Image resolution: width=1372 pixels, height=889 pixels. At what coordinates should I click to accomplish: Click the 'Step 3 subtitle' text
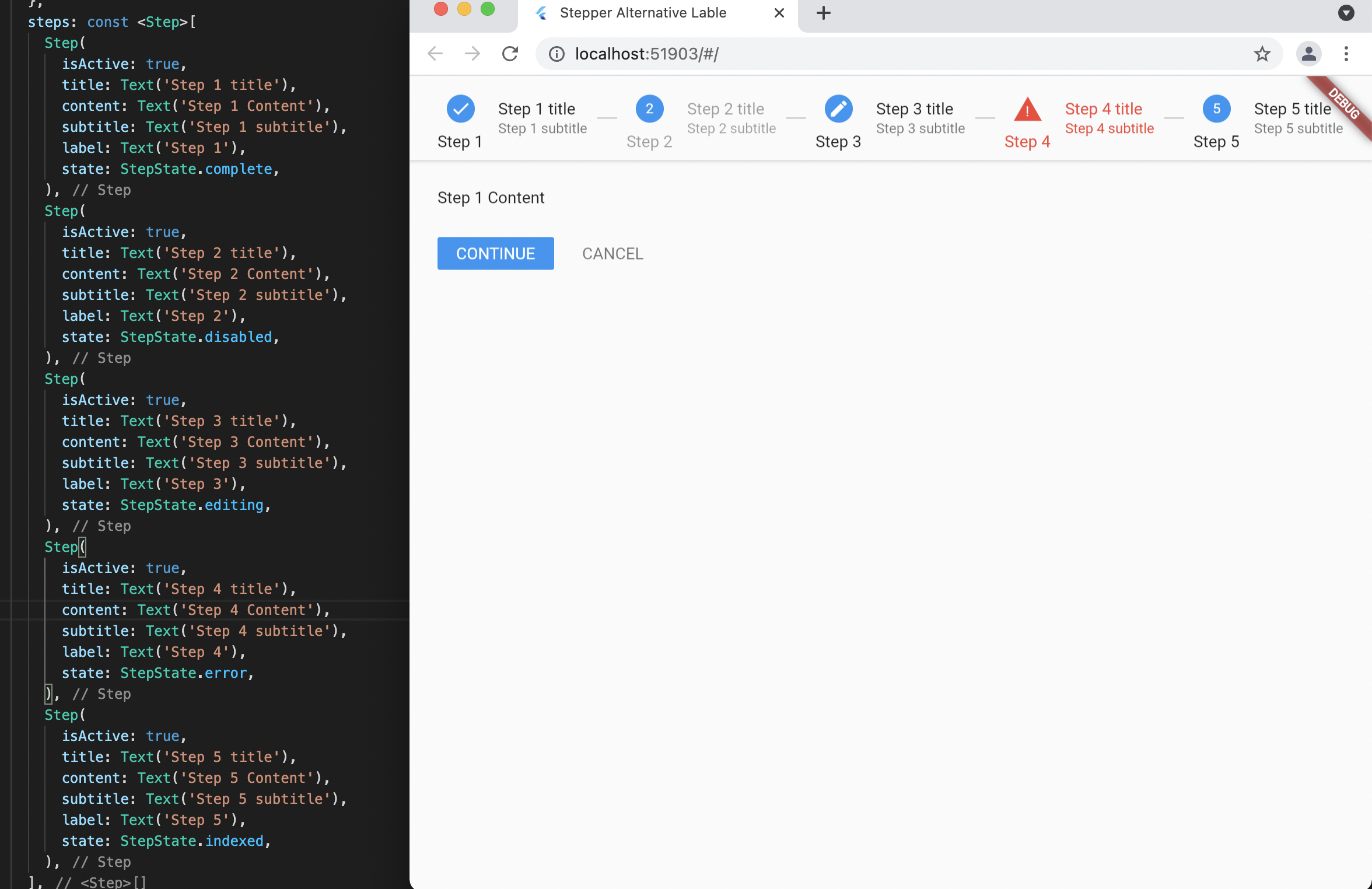pos(921,128)
